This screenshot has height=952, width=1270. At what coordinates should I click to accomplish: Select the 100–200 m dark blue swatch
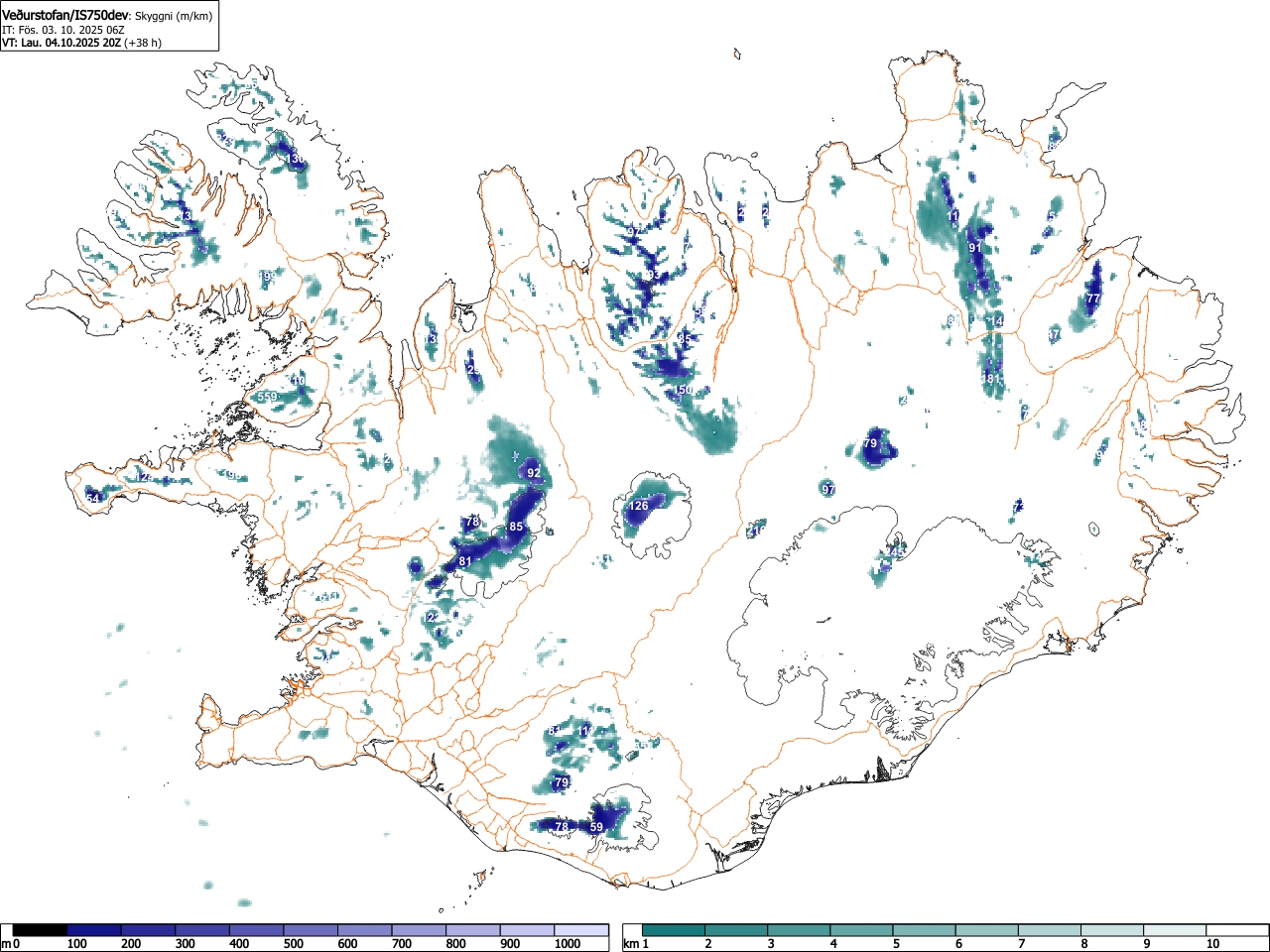point(94,930)
